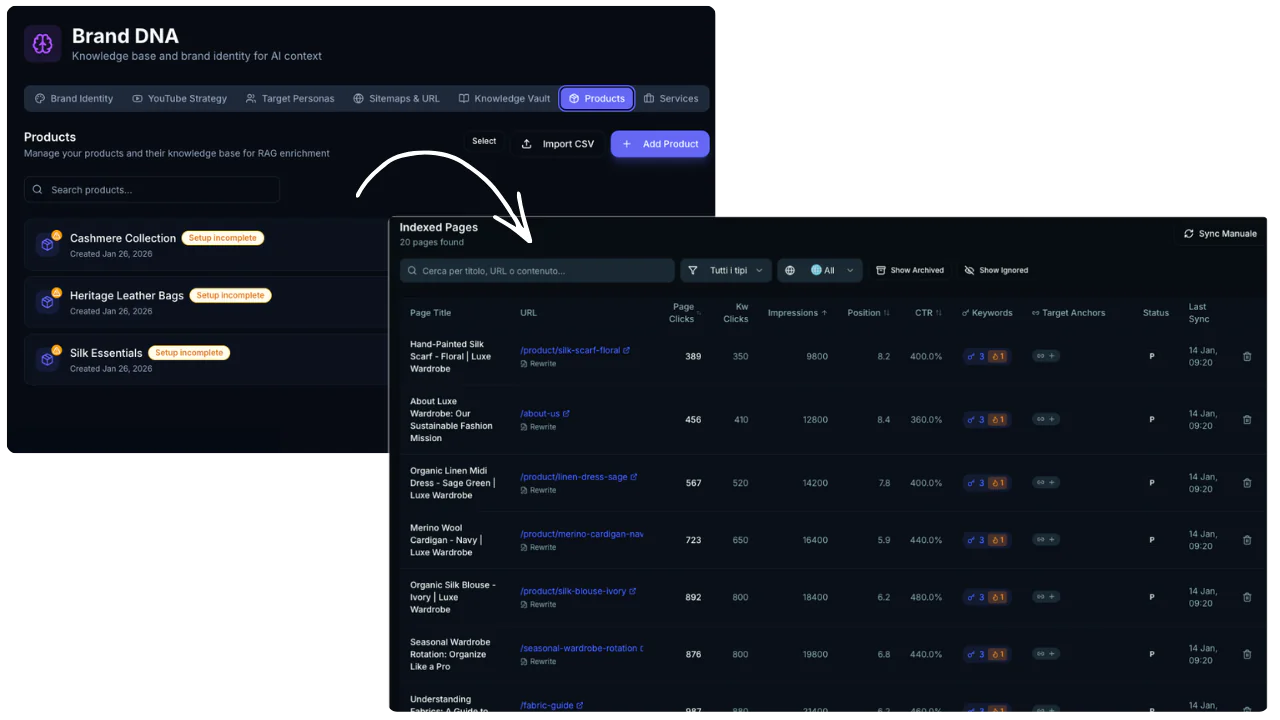Delete the Hand-Painted Silk Scarf row via trash icon

[1246, 357]
